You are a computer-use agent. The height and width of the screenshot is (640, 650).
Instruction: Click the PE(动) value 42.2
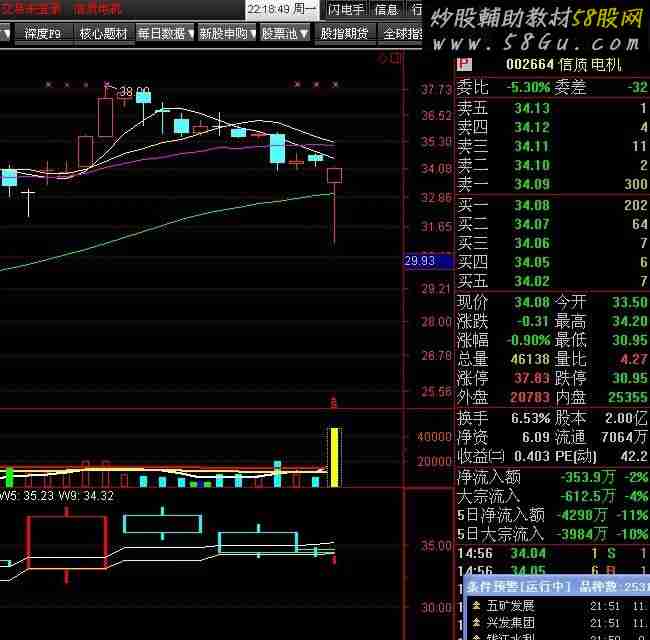point(634,456)
